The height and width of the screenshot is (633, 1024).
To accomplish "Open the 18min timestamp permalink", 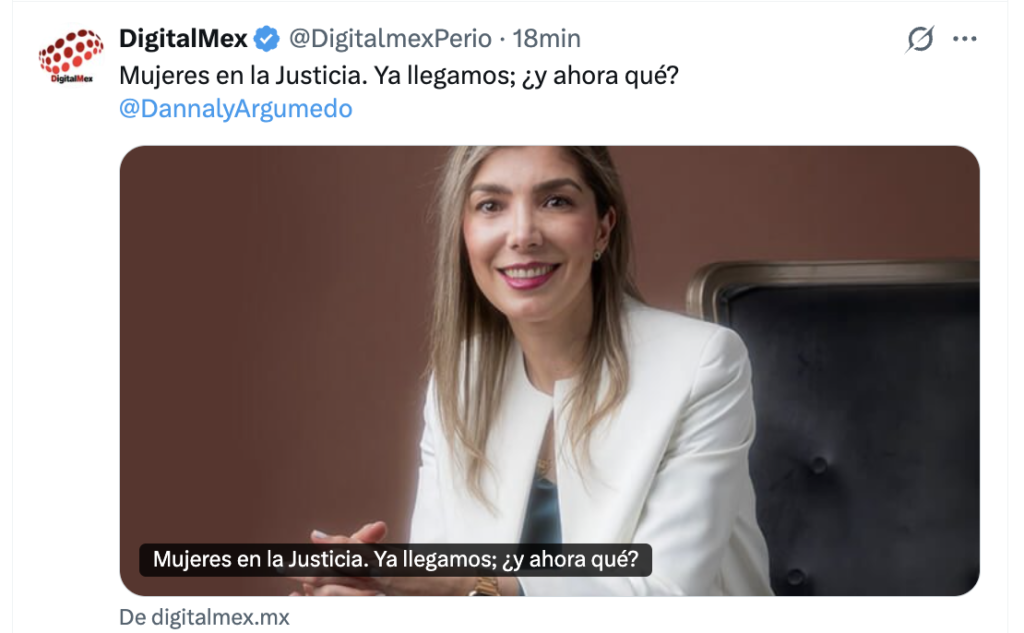I will pyautogui.click(x=546, y=39).
